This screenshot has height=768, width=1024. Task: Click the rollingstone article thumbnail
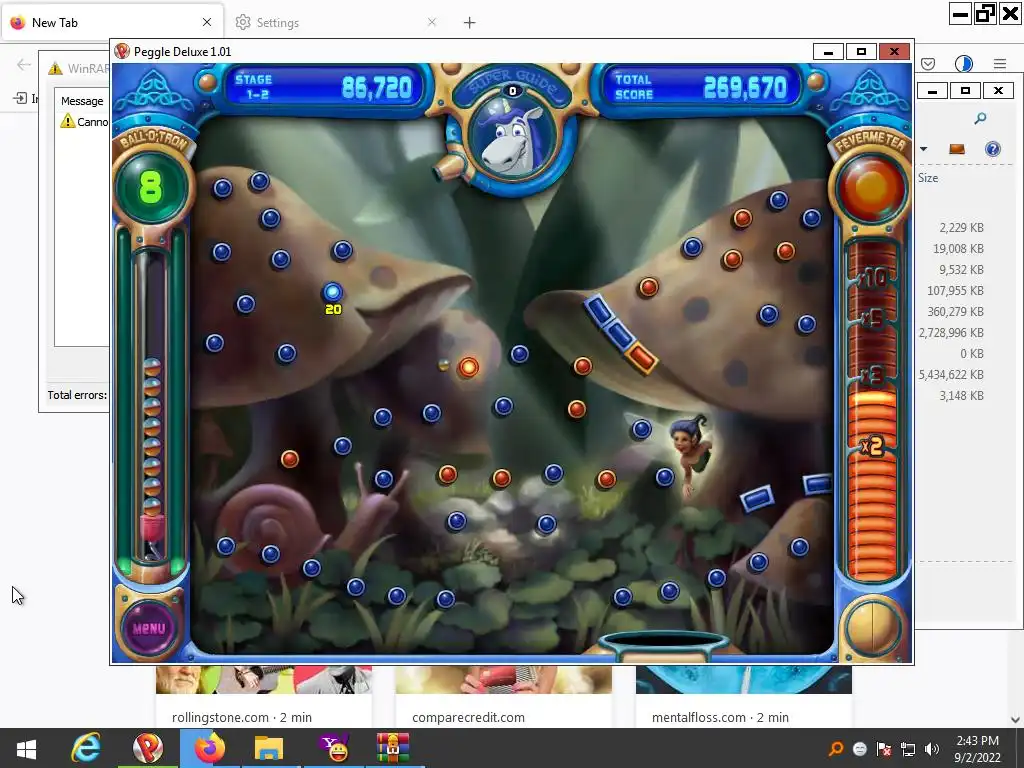[264, 680]
